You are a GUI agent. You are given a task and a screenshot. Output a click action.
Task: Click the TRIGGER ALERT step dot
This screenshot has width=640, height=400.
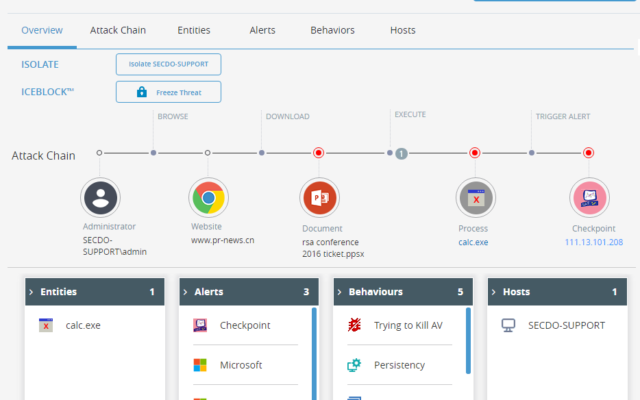[531, 153]
